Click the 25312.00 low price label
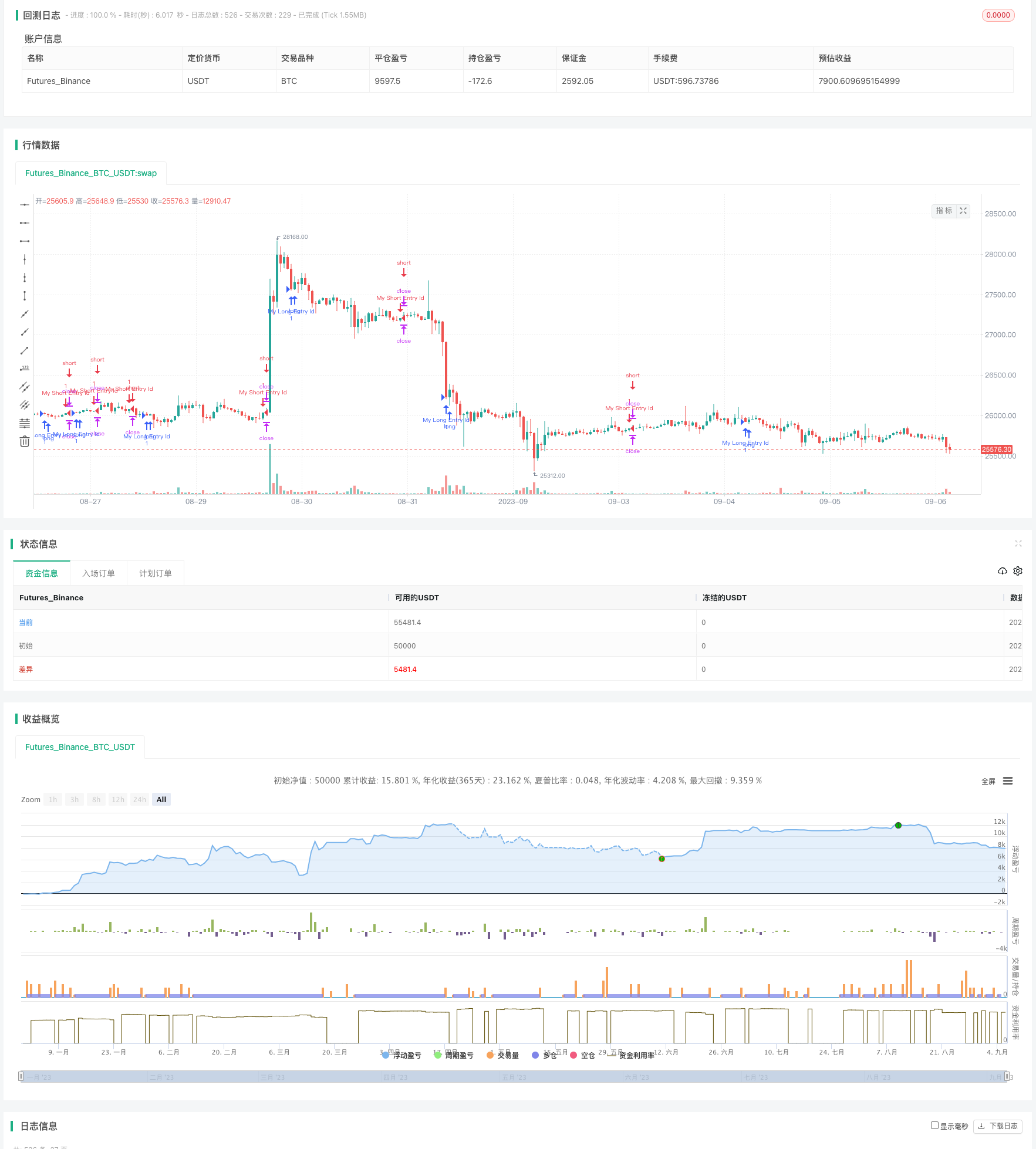 (552, 475)
